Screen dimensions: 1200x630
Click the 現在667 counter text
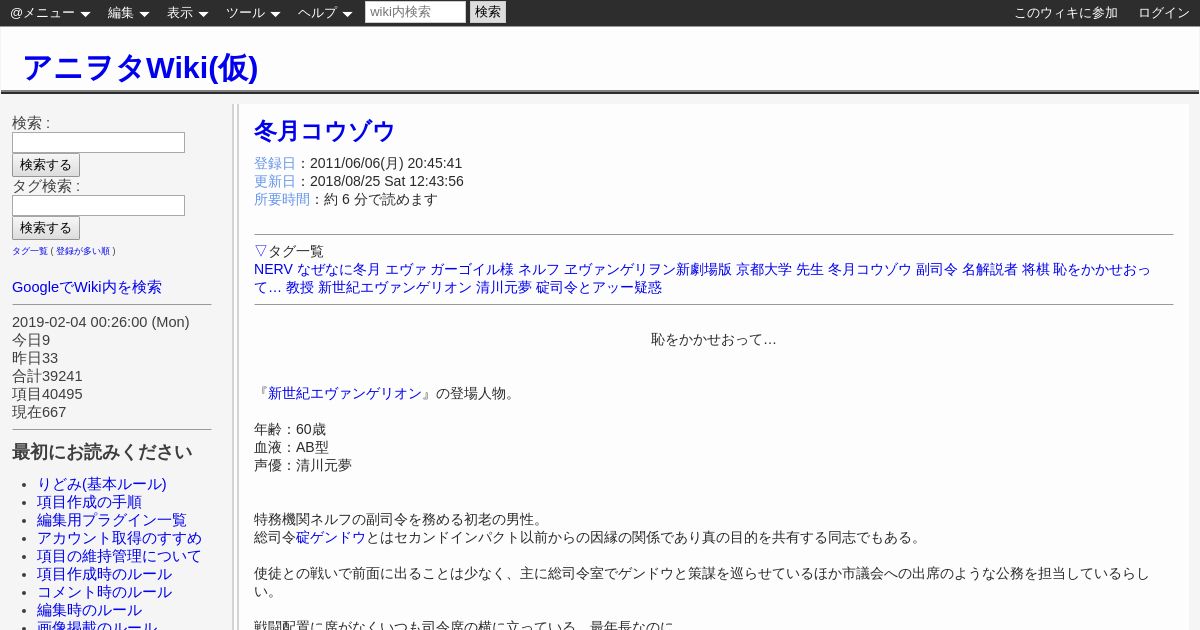[x=39, y=412]
